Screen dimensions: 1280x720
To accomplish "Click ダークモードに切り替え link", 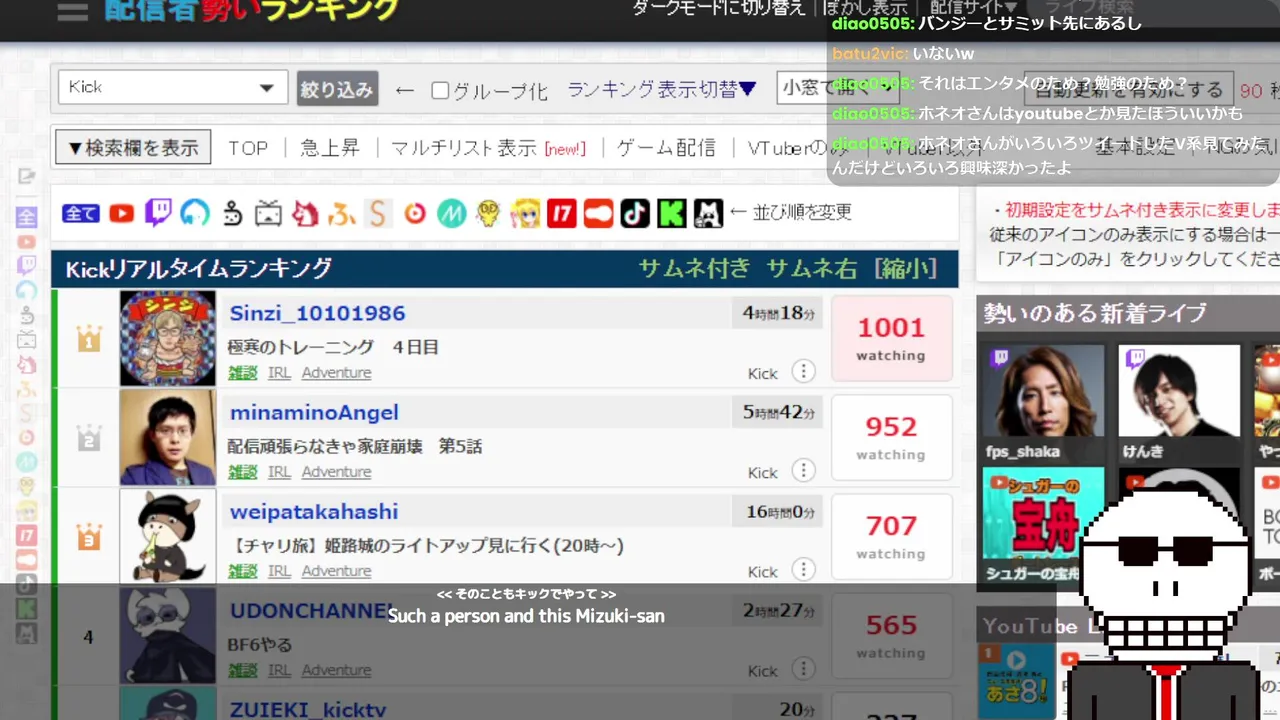I will click(718, 8).
